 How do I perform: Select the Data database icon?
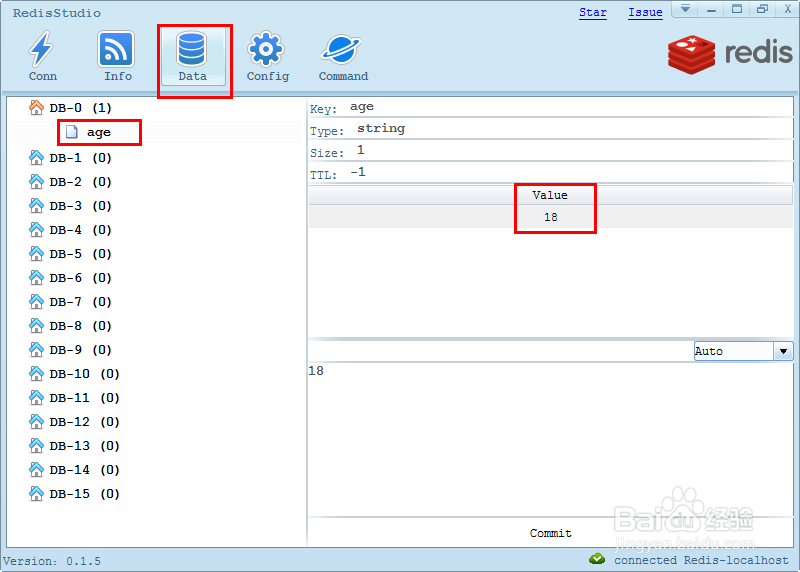[192, 49]
